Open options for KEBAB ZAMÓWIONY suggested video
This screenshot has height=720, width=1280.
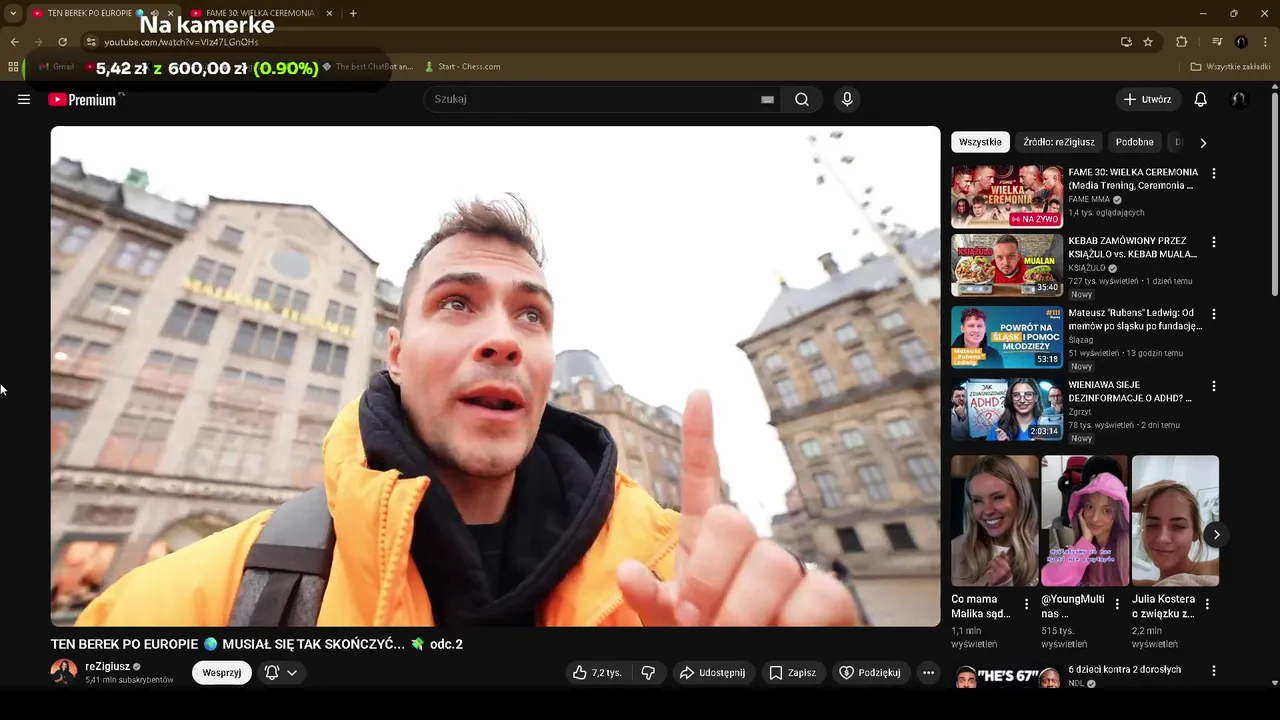coord(1214,242)
